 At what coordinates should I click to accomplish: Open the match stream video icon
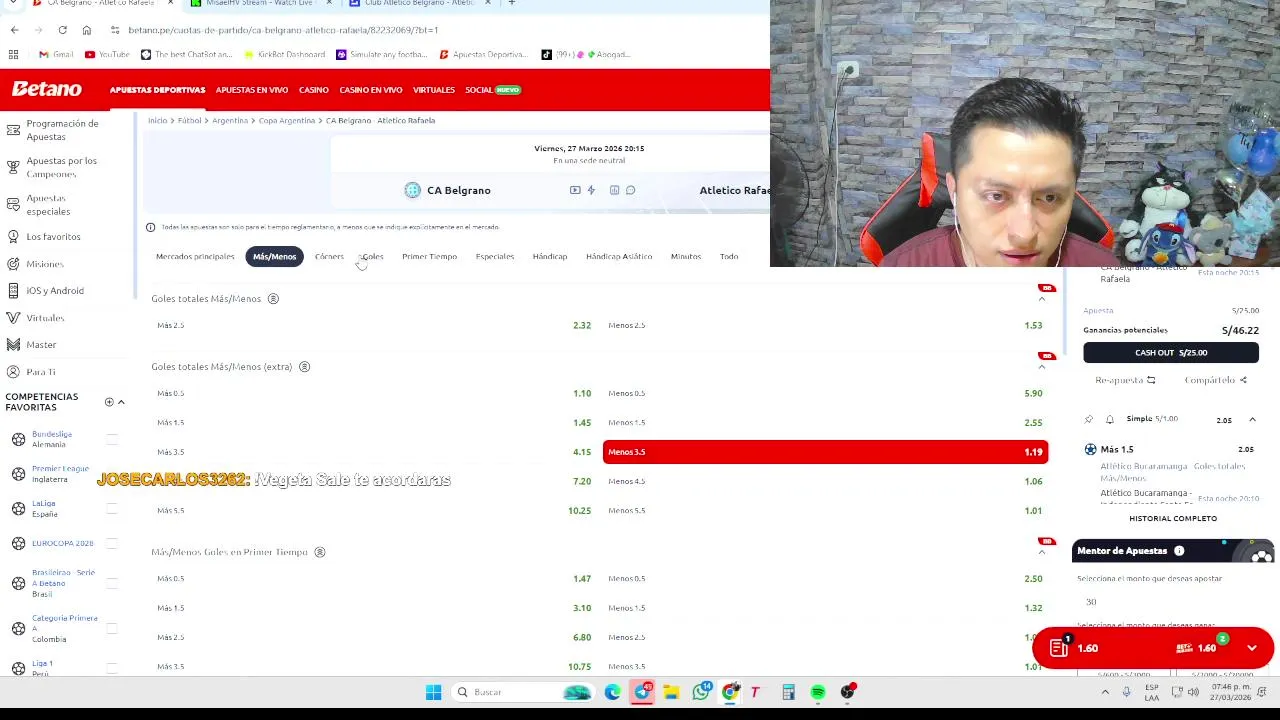coord(575,190)
